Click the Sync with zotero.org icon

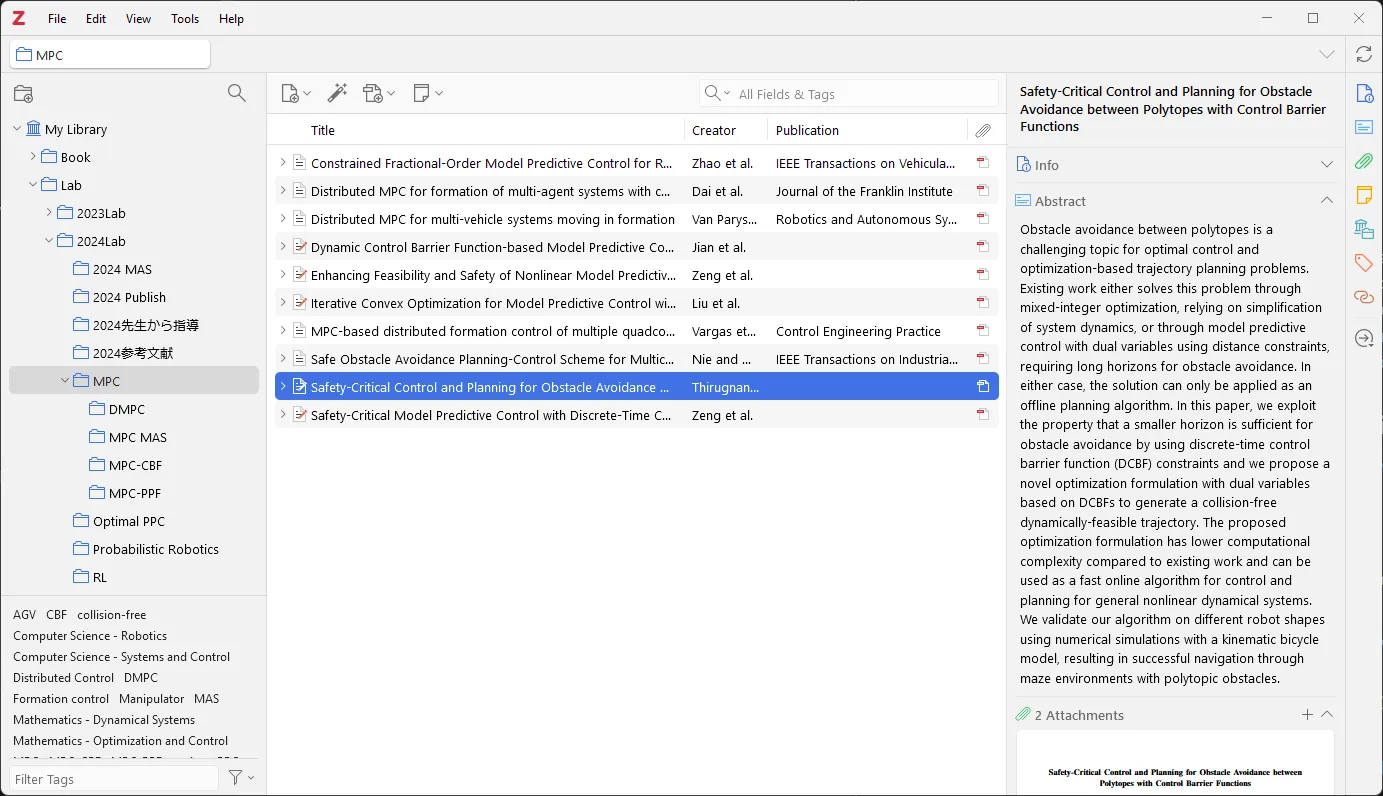tap(1364, 54)
